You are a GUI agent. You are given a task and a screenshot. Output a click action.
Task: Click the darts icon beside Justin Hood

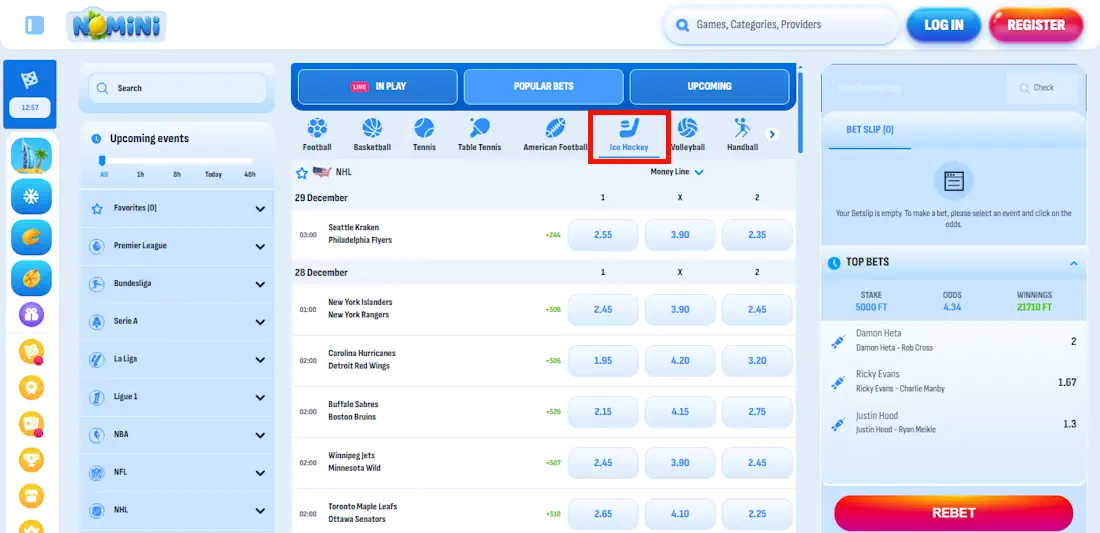click(x=838, y=424)
